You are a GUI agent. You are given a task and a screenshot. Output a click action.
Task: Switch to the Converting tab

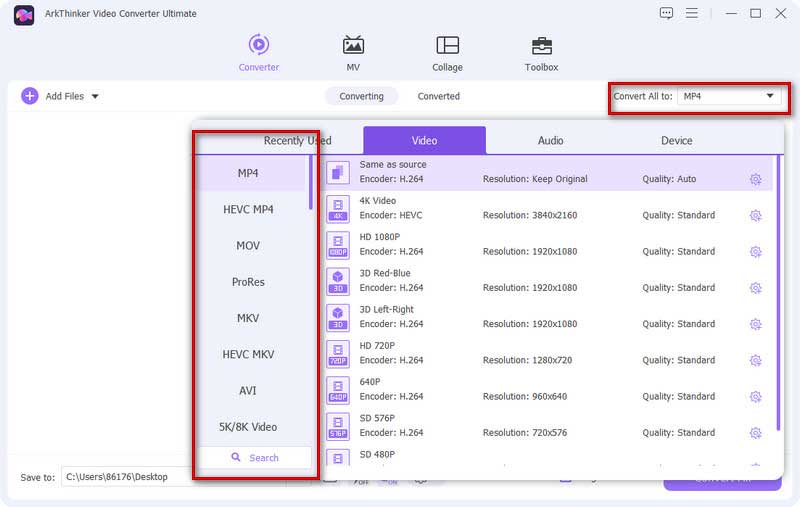(x=361, y=96)
